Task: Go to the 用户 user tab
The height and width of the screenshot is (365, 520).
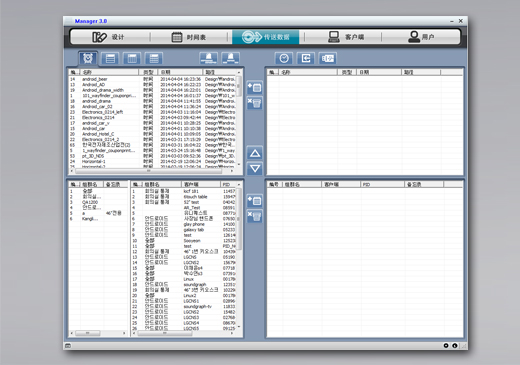Action: click(421, 37)
